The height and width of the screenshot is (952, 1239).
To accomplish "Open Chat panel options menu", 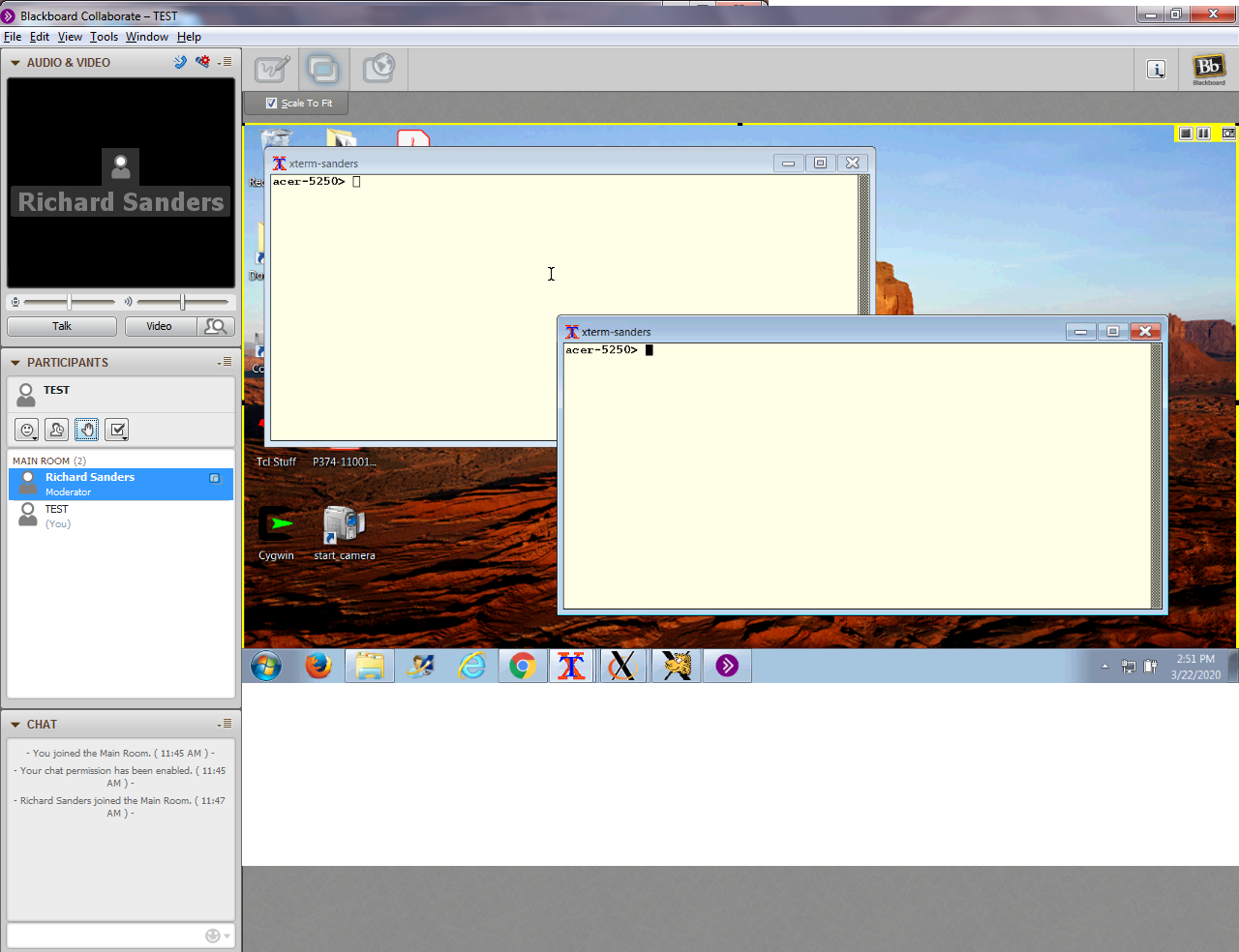I will click(x=225, y=724).
